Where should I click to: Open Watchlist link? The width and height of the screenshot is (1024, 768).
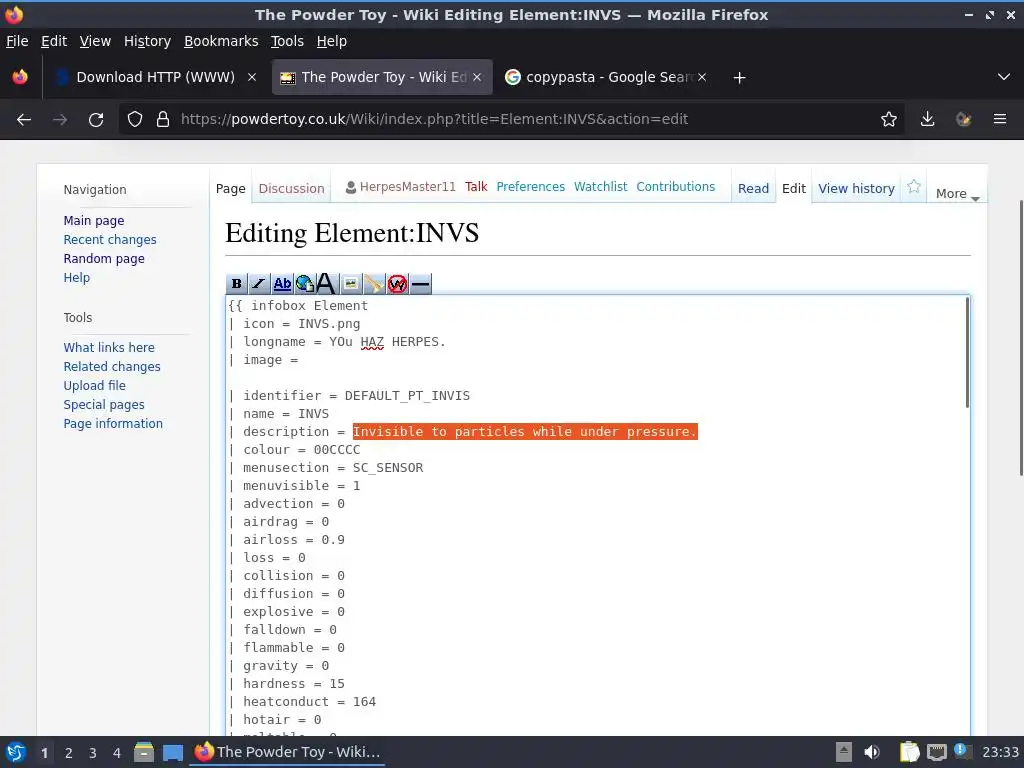[600, 187]
